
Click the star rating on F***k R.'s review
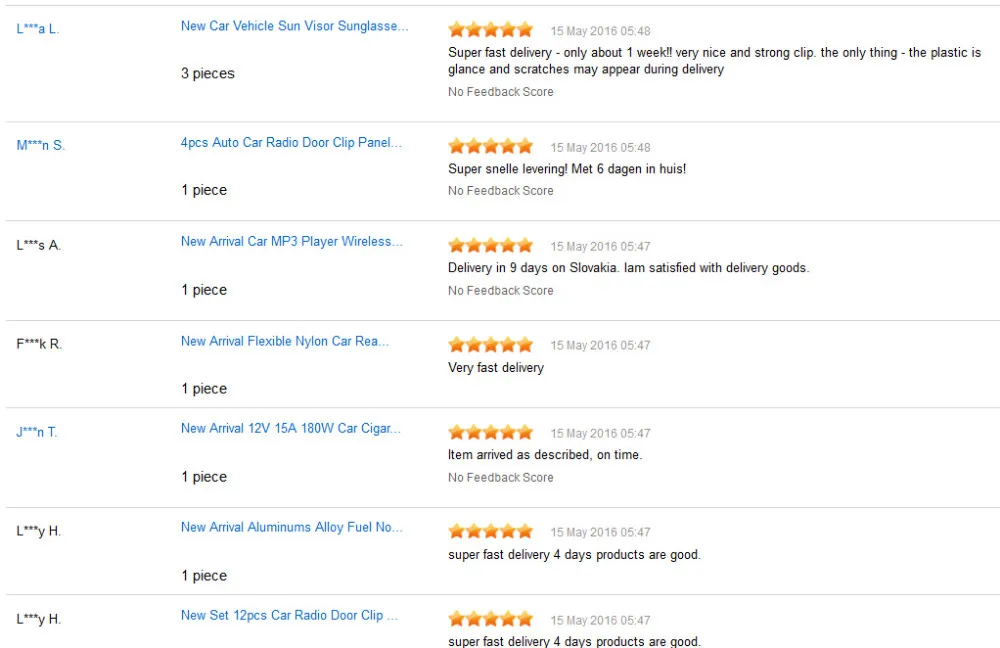(x=490, y=344)
